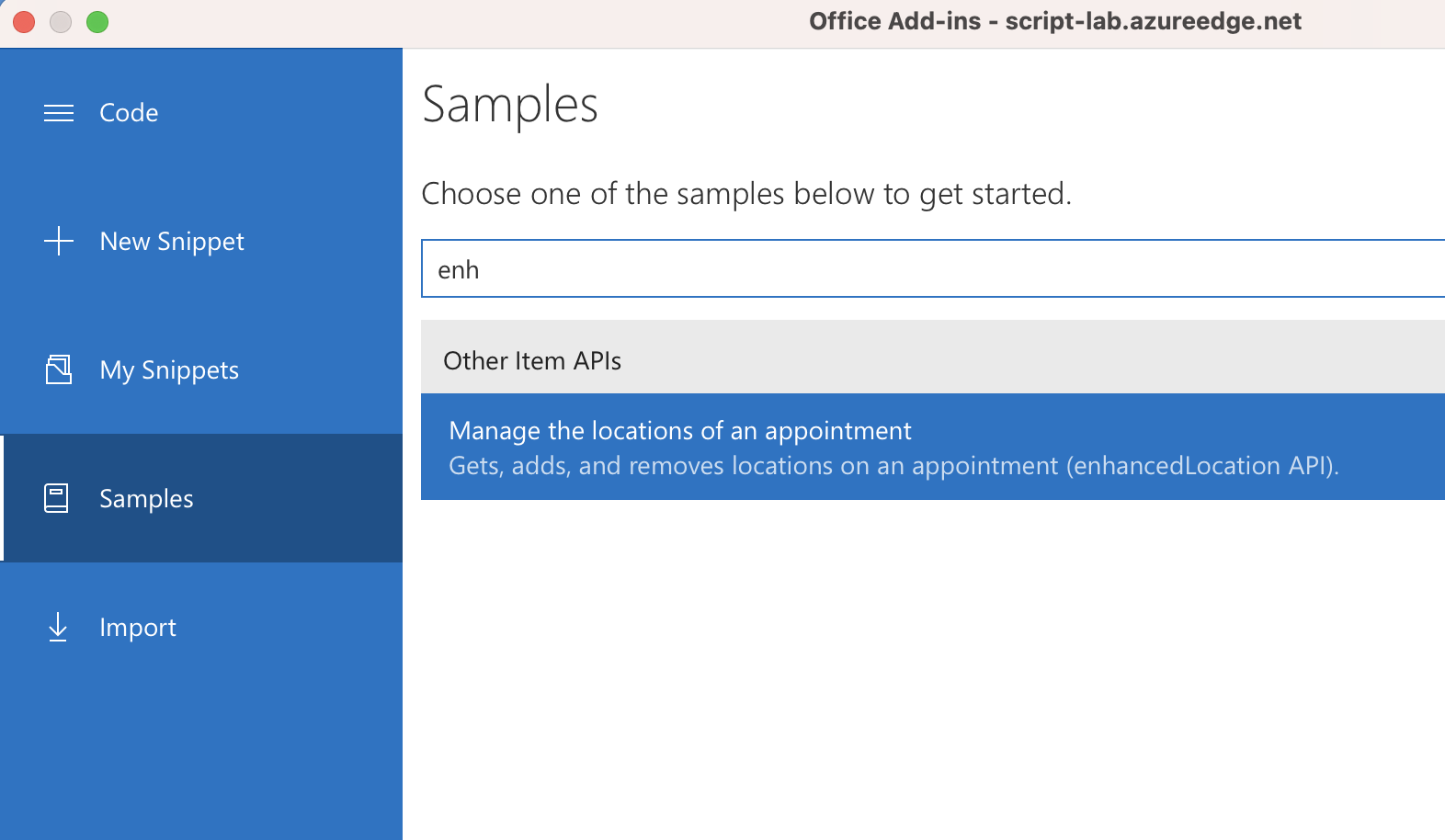Open the Code editor view
This screenshot has width=1445, height=840.
128,112
